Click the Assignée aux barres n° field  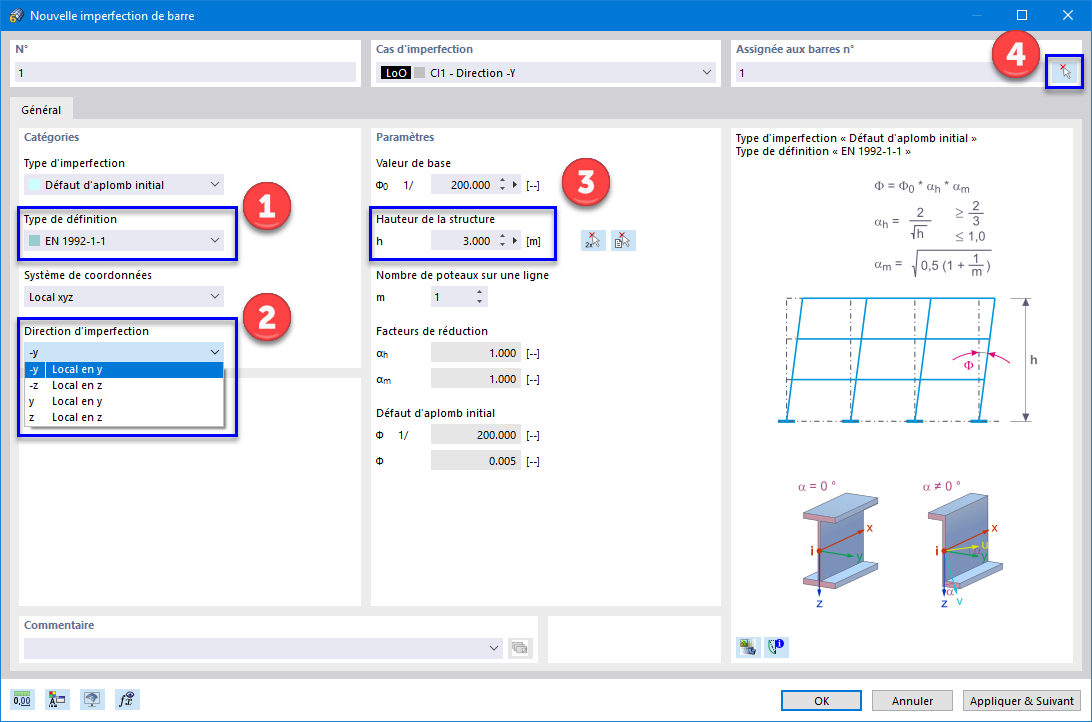(x=890, y=72)
